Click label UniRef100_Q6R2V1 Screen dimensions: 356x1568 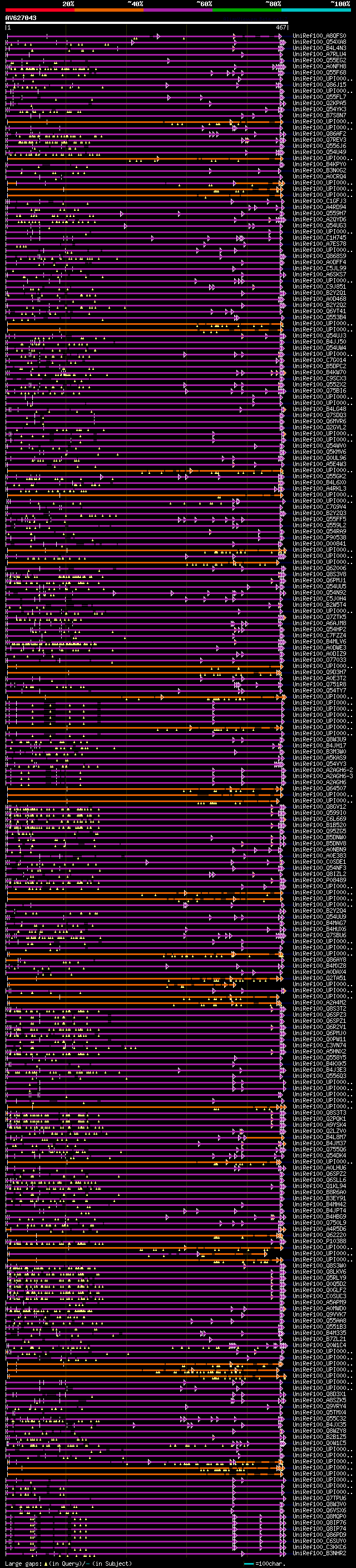coord(319,1027)
